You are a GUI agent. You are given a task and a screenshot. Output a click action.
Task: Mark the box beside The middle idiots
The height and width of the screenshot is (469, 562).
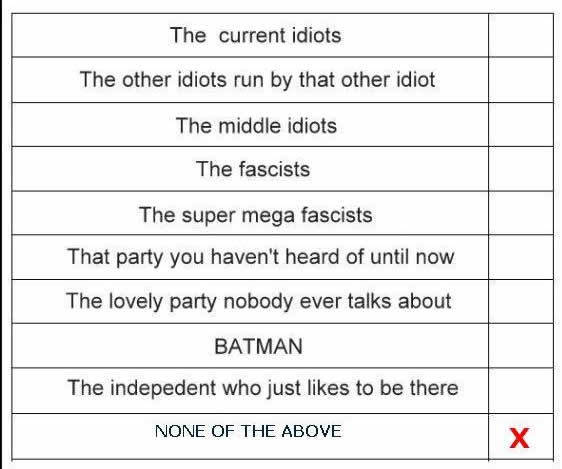tap(521, 125)
